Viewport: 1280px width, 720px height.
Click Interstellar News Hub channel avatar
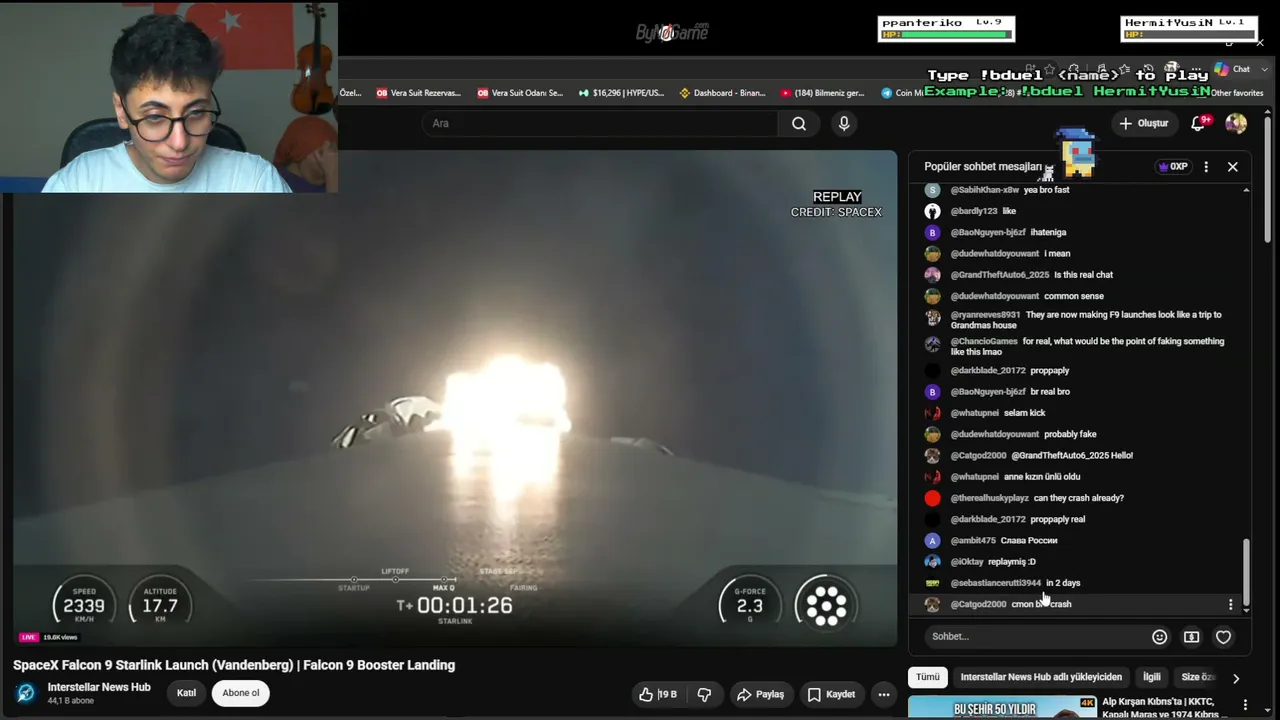[26, 693]
